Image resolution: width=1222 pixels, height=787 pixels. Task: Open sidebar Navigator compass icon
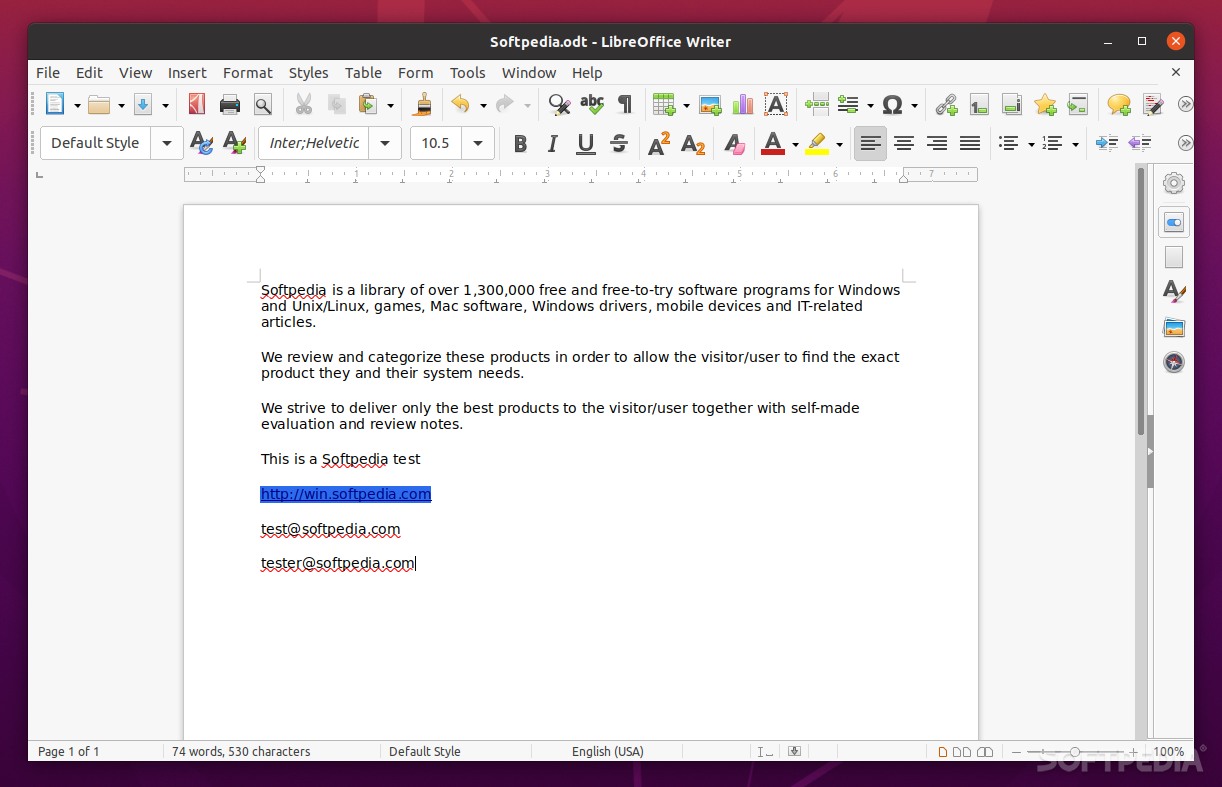[x=1174, y=362]
